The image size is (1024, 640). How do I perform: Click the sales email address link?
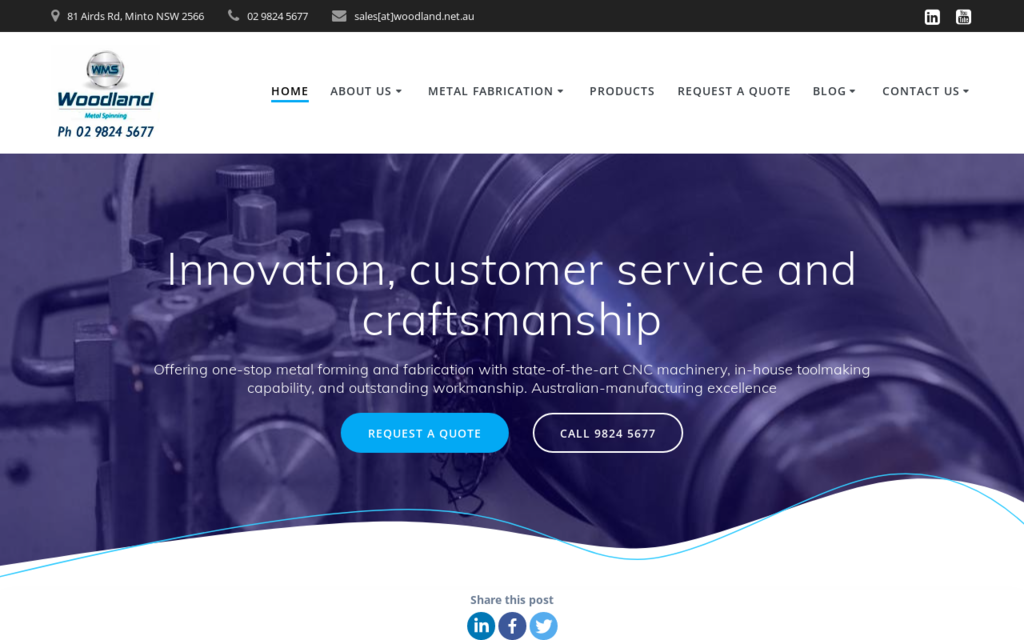pos(414,16)
